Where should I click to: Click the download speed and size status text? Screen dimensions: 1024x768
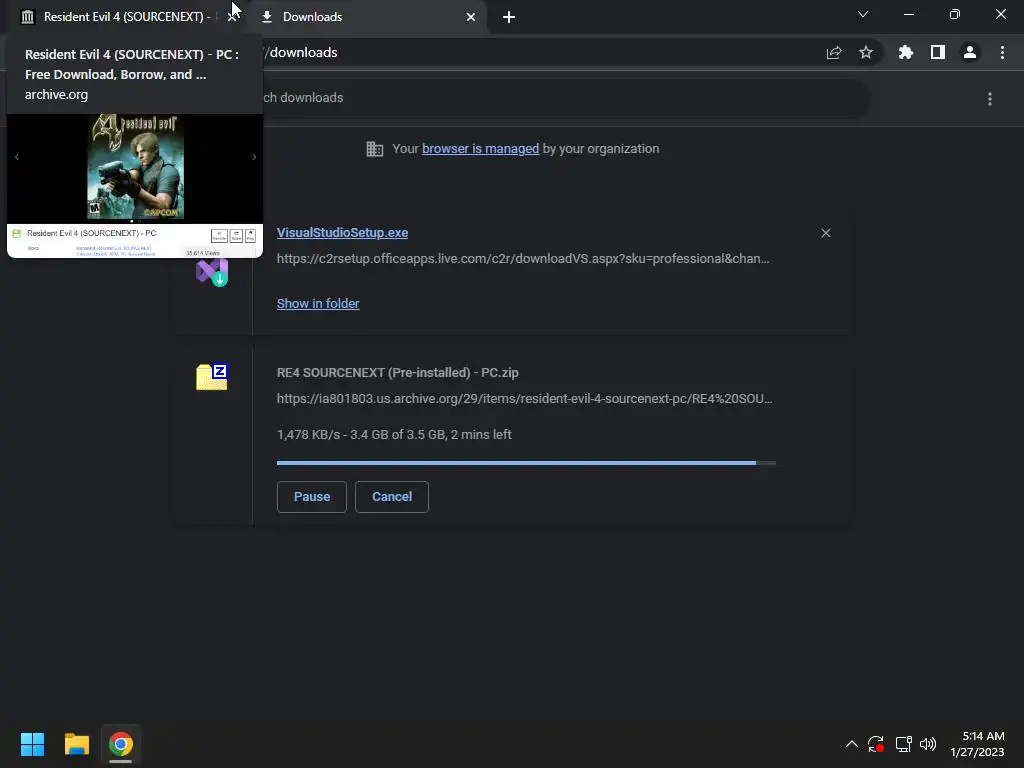(394, 435)
